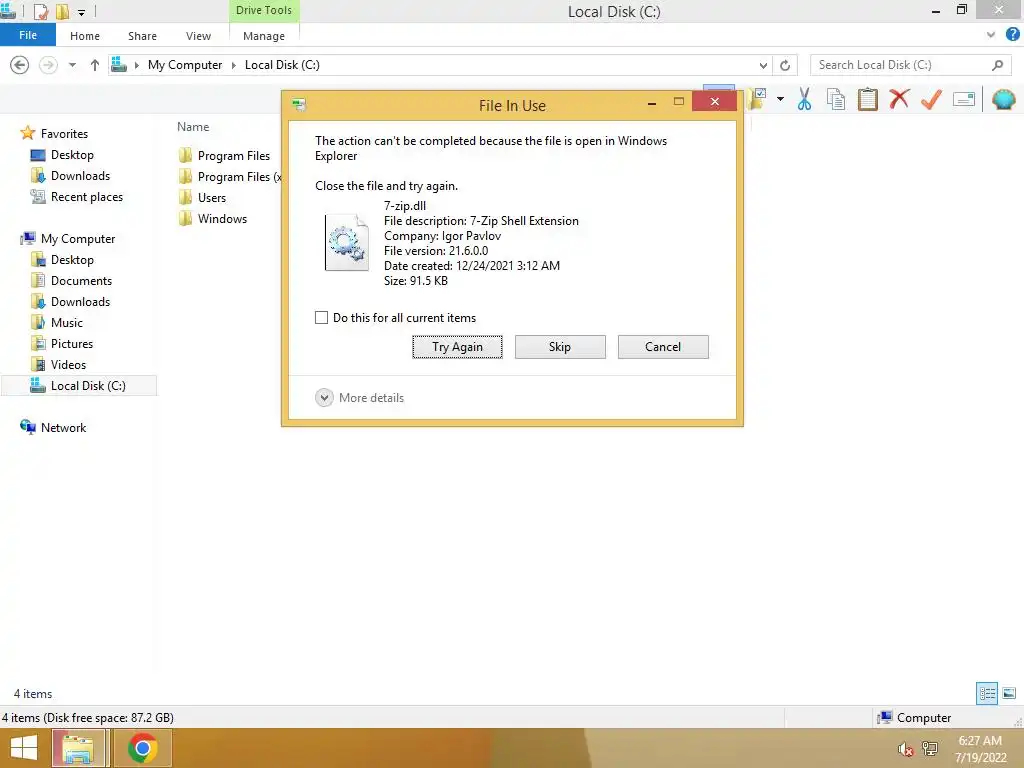Open the Explorer Help icon
The image size is (1024, 768).
coord(1012,35)
